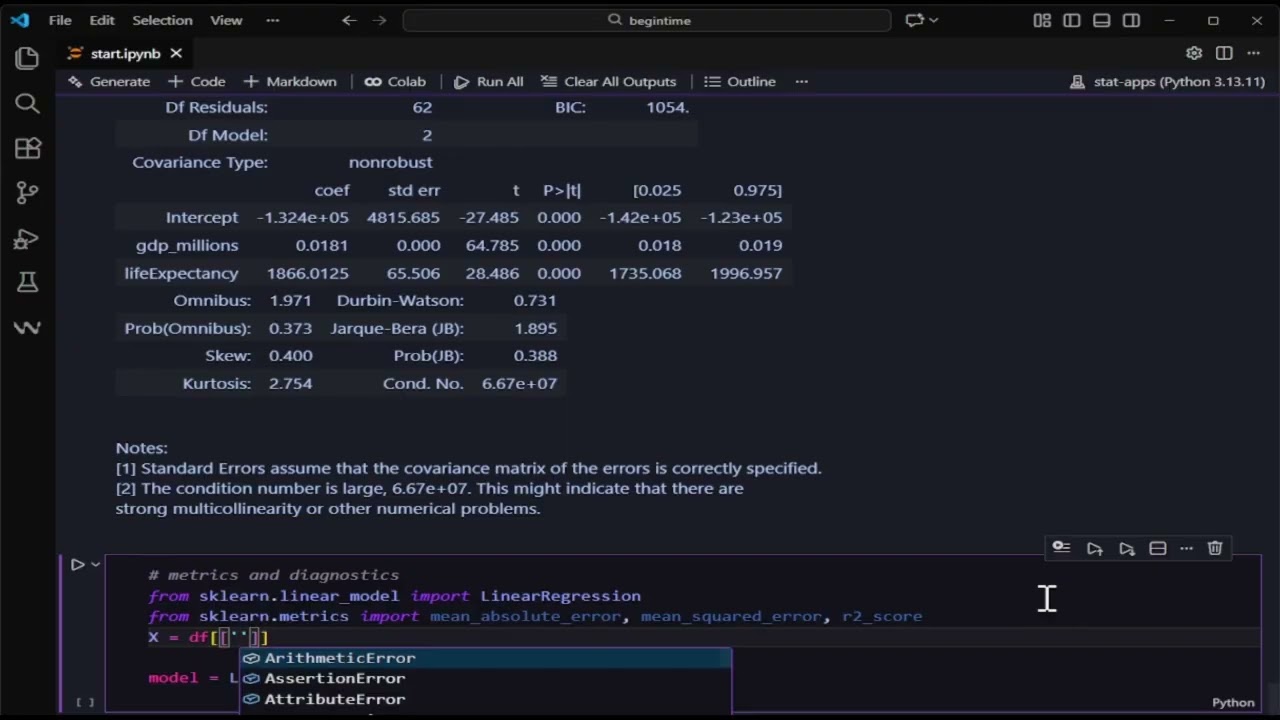
Task: Click r2_score in the import line
Action: coord(882,616)
